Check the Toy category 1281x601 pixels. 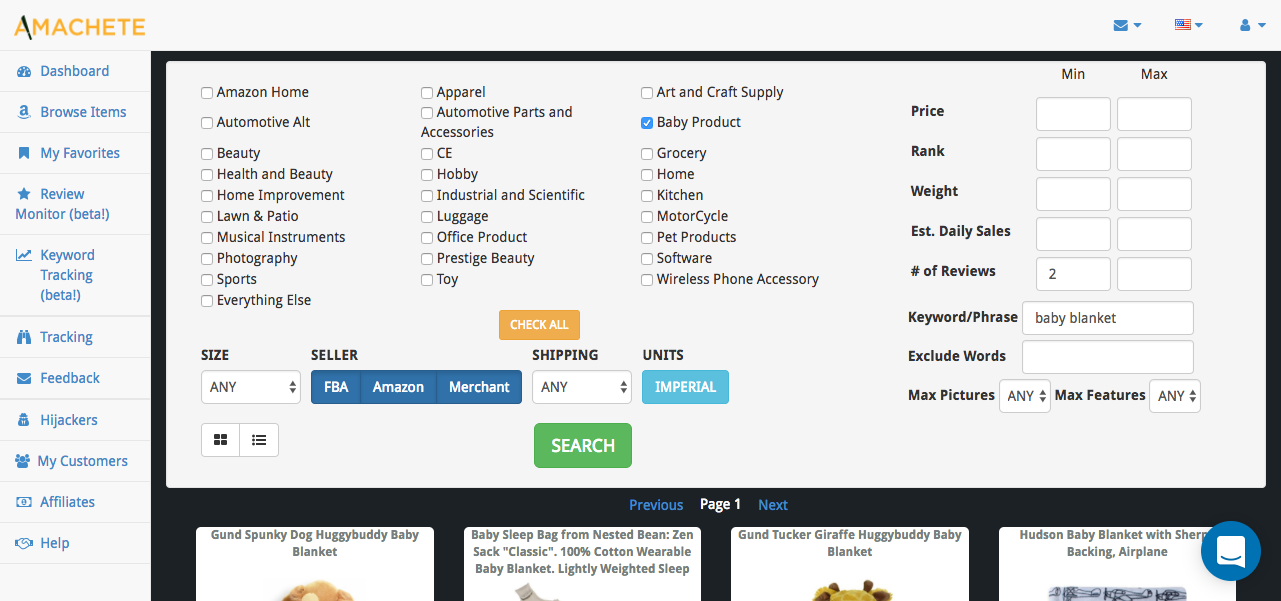coord(427,280)
